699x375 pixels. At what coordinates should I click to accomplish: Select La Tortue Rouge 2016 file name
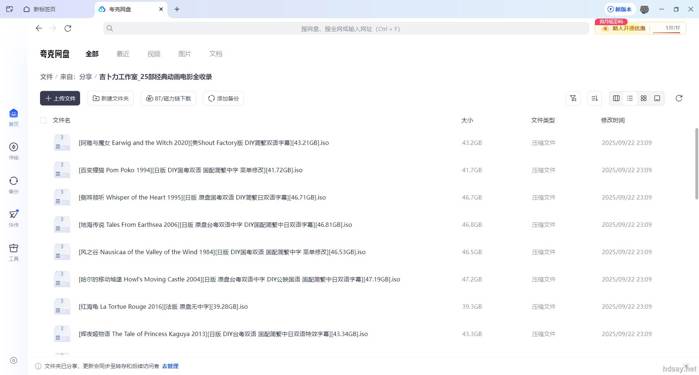click(x=163, y=306)
